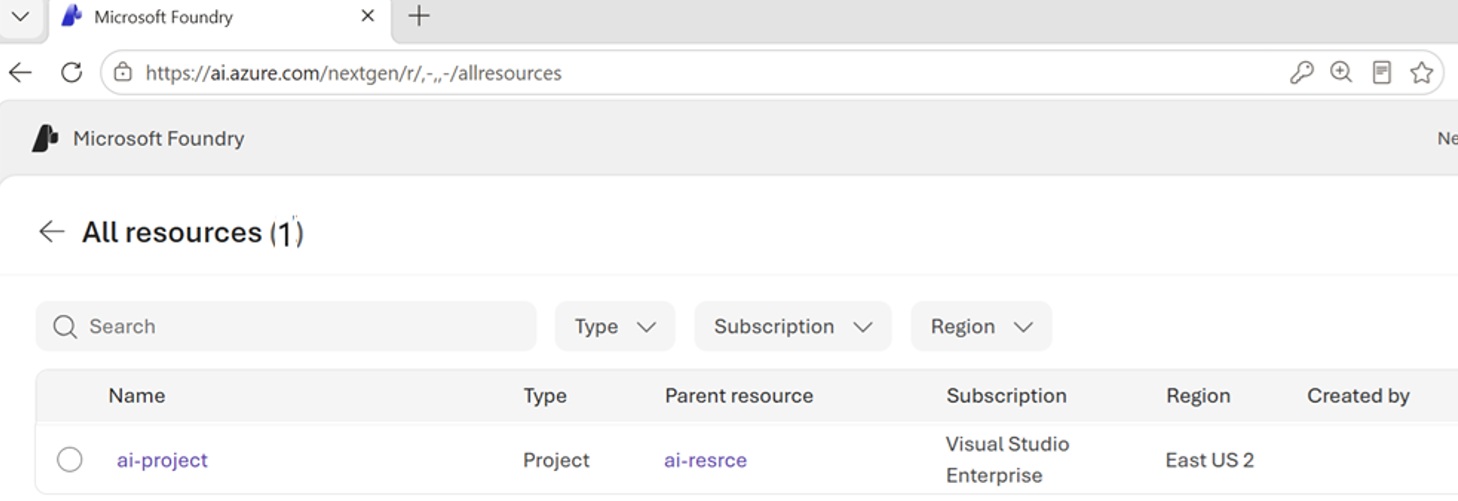Click the Region column header
This screenshot has height=501, width=1458.
(1198, 396)
